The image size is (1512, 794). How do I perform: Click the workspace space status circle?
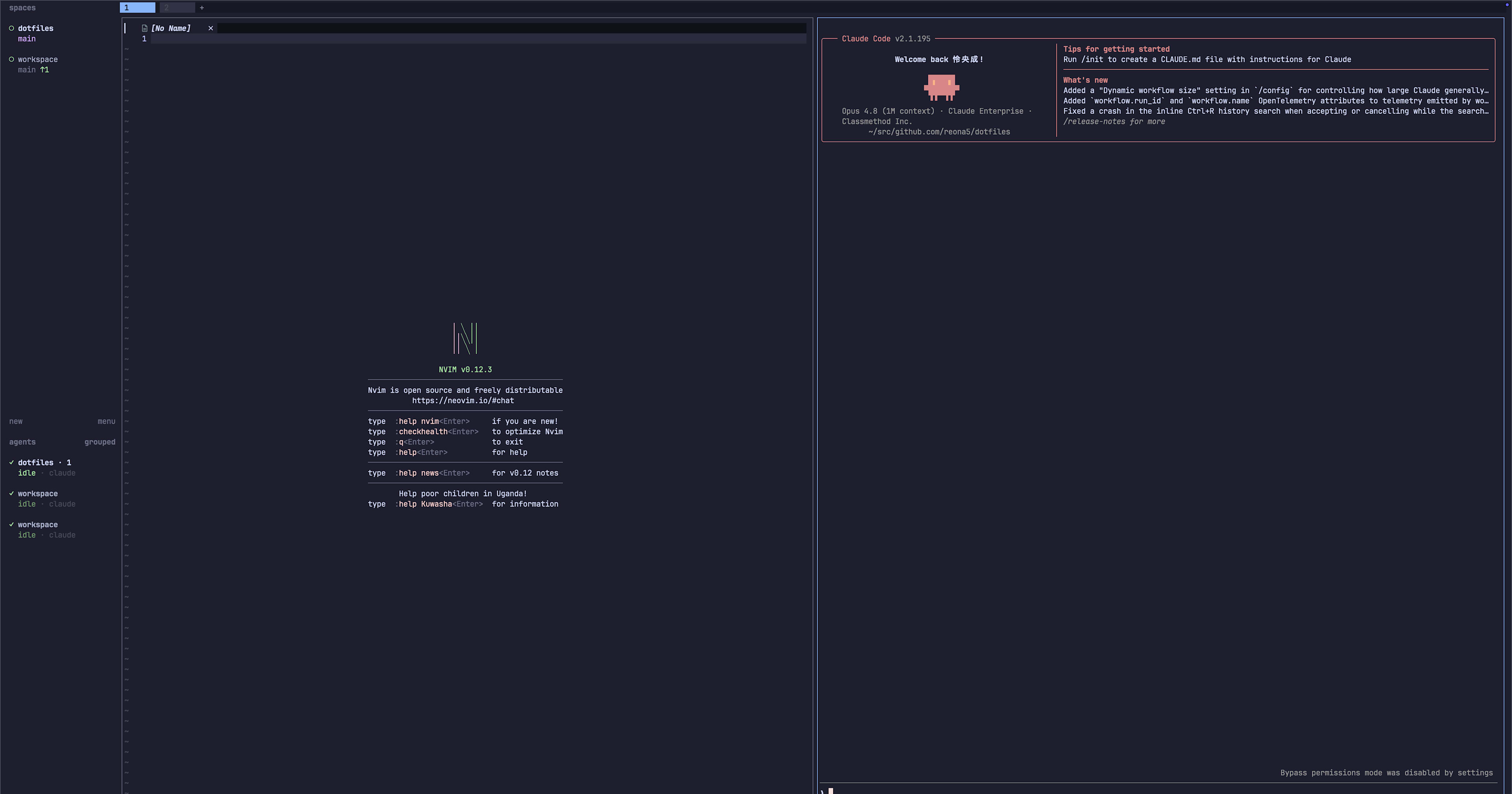[11, 59]
